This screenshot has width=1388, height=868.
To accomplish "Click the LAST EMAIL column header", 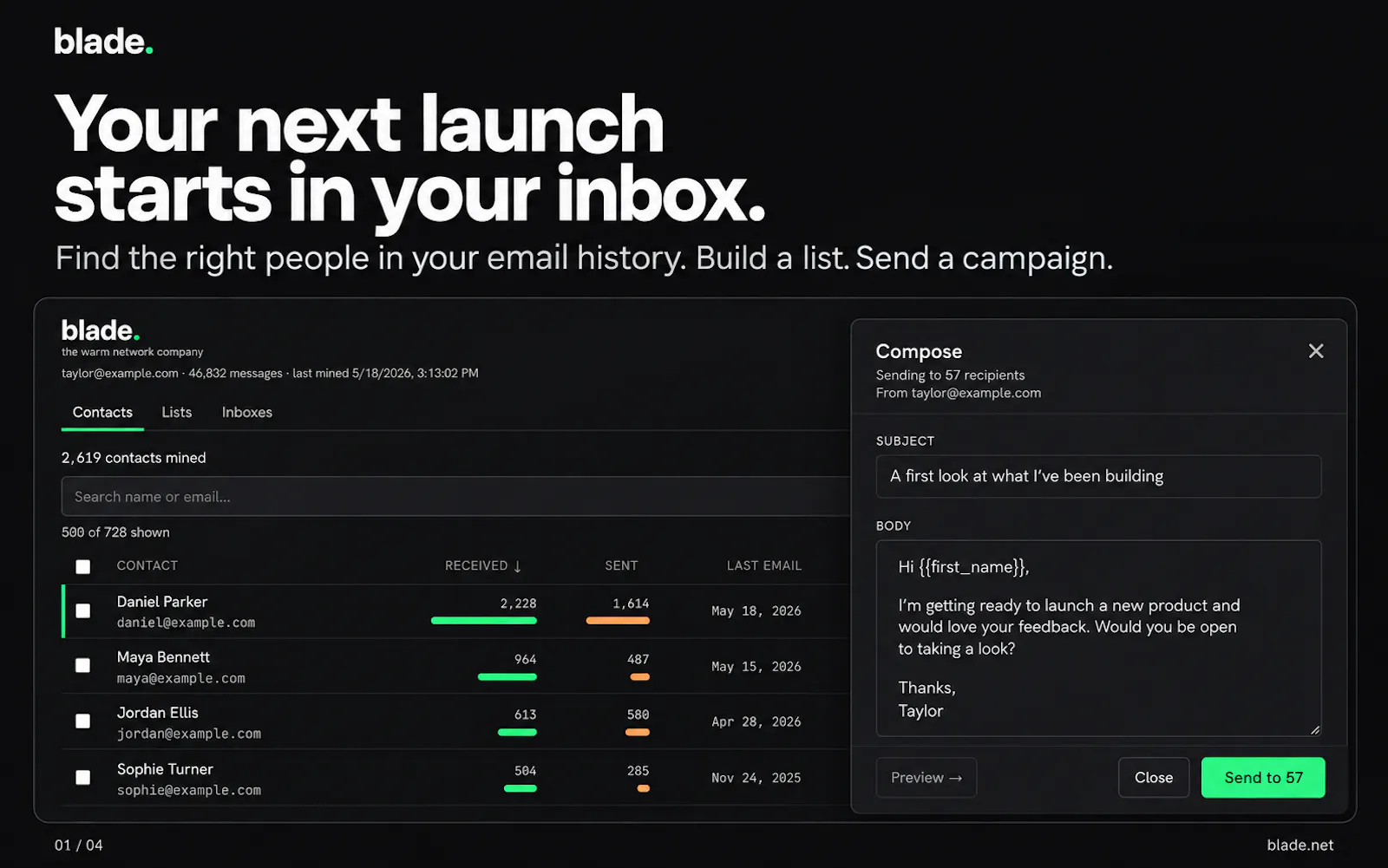I will coord(764,565).
